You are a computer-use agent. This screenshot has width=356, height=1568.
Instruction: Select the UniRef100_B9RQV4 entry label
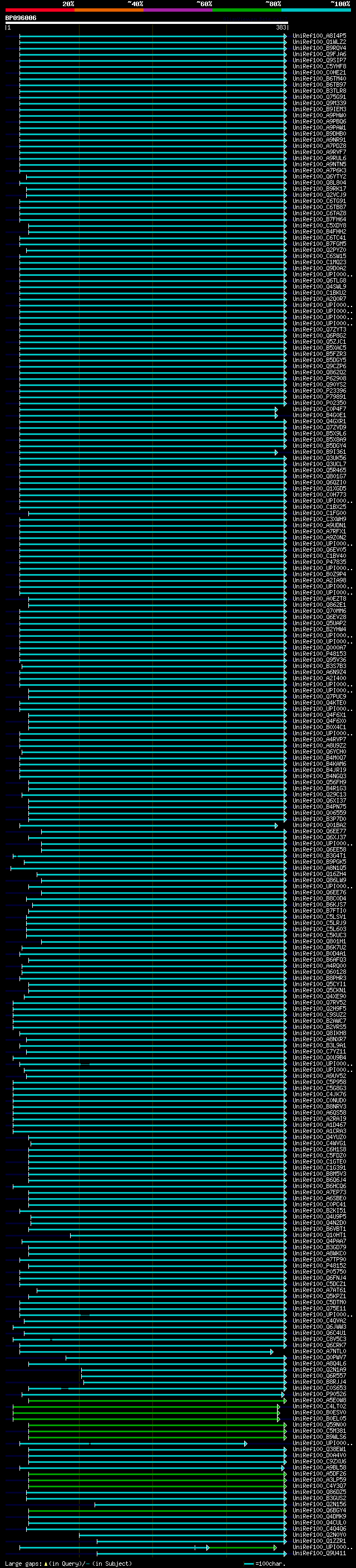(319, 48)
